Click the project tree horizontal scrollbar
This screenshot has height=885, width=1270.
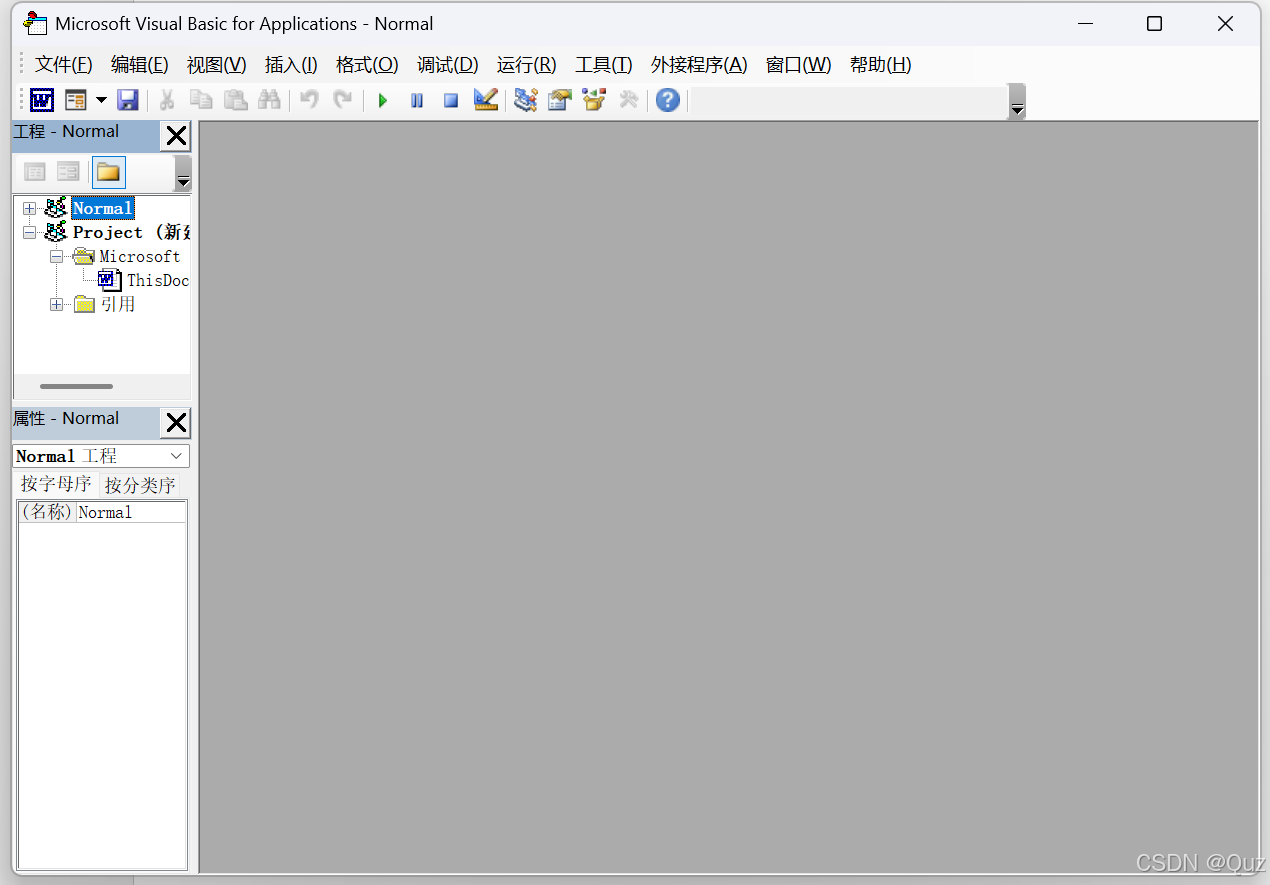76,386
